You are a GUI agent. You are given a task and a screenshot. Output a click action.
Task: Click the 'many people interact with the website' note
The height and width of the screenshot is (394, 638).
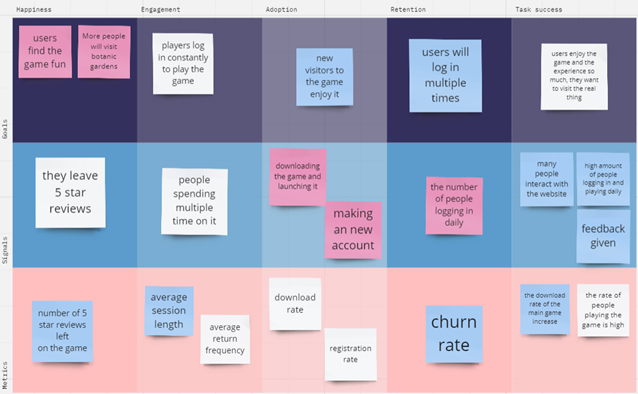click(546, 179)
